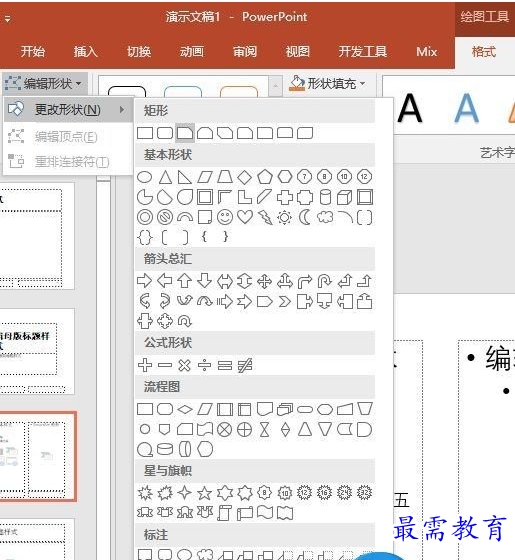Pick the multiply sign equation shape
The width and height of the screenshot is (515, 560).
pos(185,365)
